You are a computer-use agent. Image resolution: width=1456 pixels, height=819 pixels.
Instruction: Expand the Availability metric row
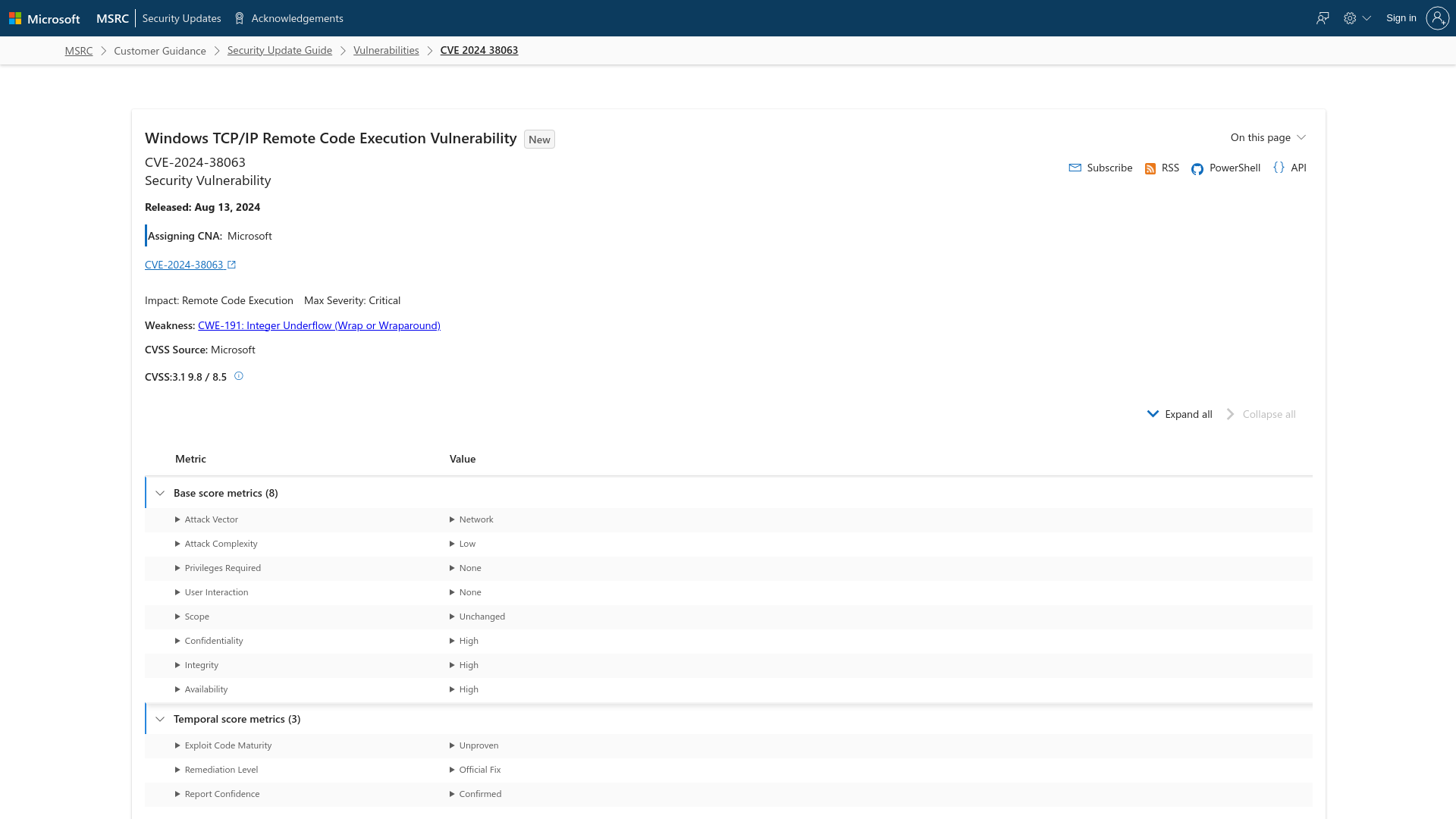[201, 689]
